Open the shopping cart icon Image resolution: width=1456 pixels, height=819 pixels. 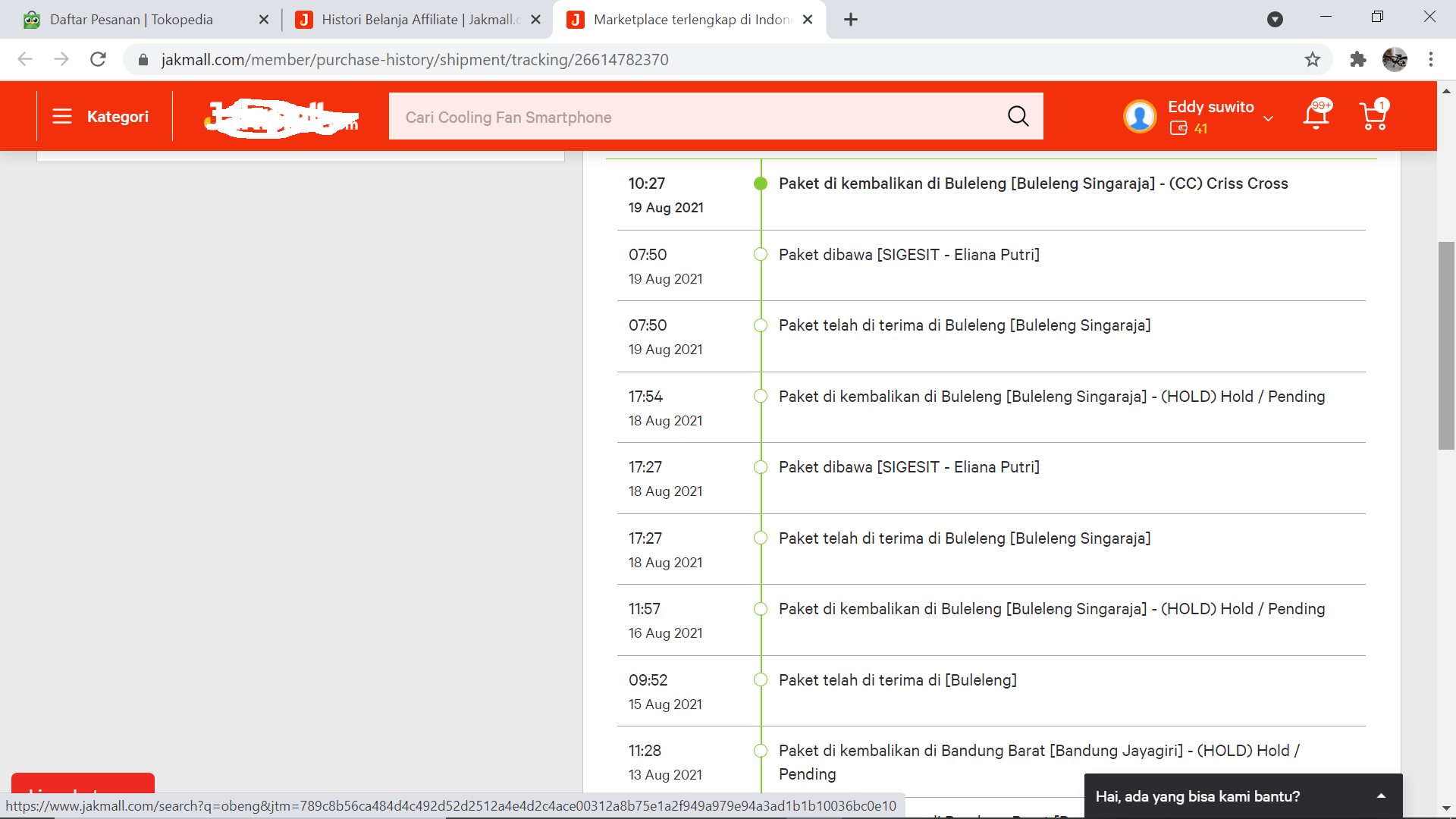click(1373, 116)
